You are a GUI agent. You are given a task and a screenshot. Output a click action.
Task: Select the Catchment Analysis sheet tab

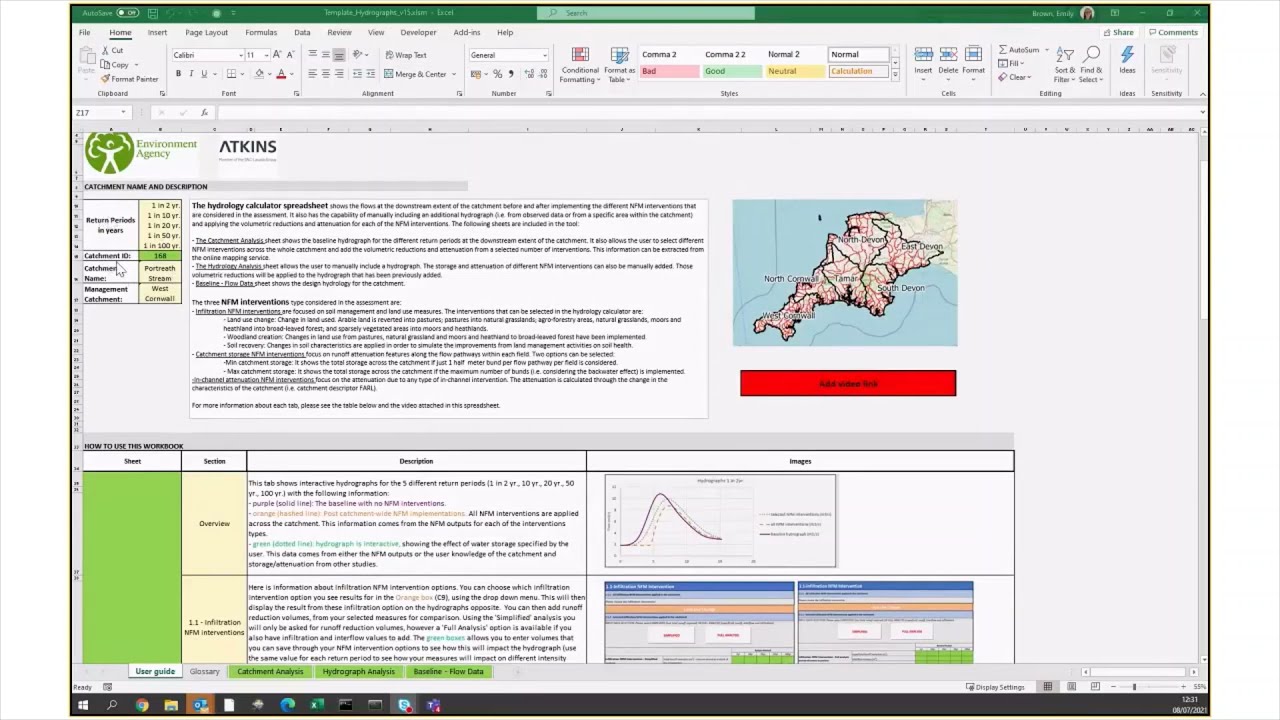(270, 672)
